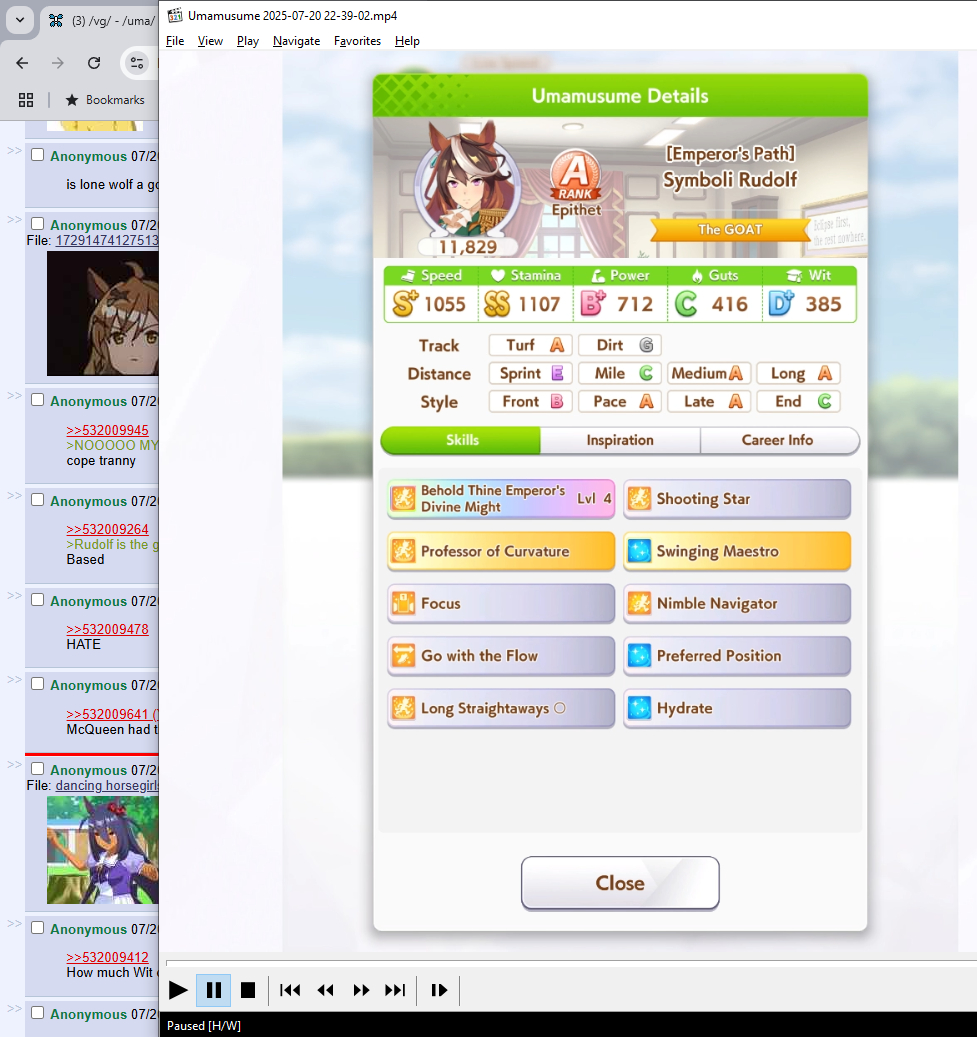Image resolution: width=977 pixels, height=1037 pixels.
Task: Click the Professor of Curvature skill
Action: pos(501,551)
